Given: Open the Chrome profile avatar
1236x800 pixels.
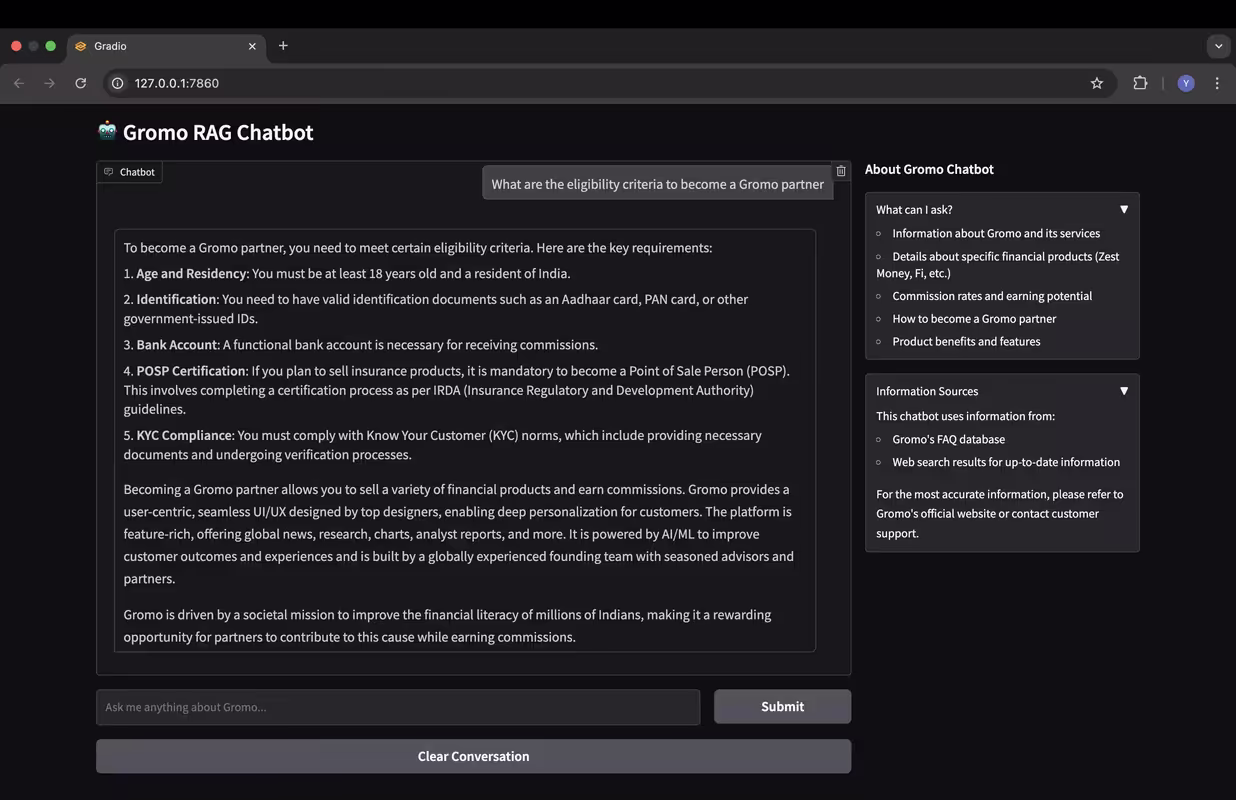Looking at the screenshot, I should click(x=1186, y=83).
